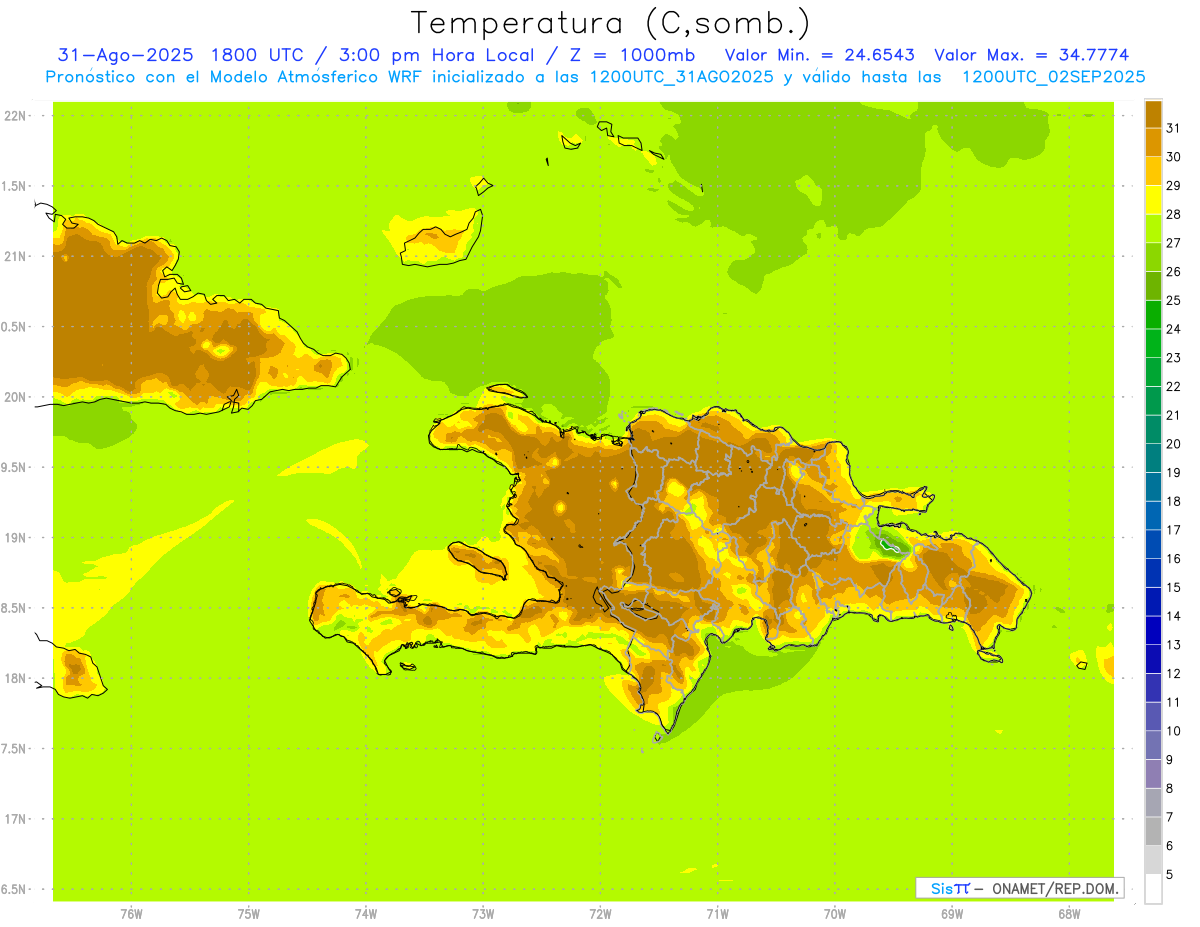Click the title "Temperatura (C,somb.)"
Image resolution: width=1200 pixels, height=927 pixels.
[611, 23]
